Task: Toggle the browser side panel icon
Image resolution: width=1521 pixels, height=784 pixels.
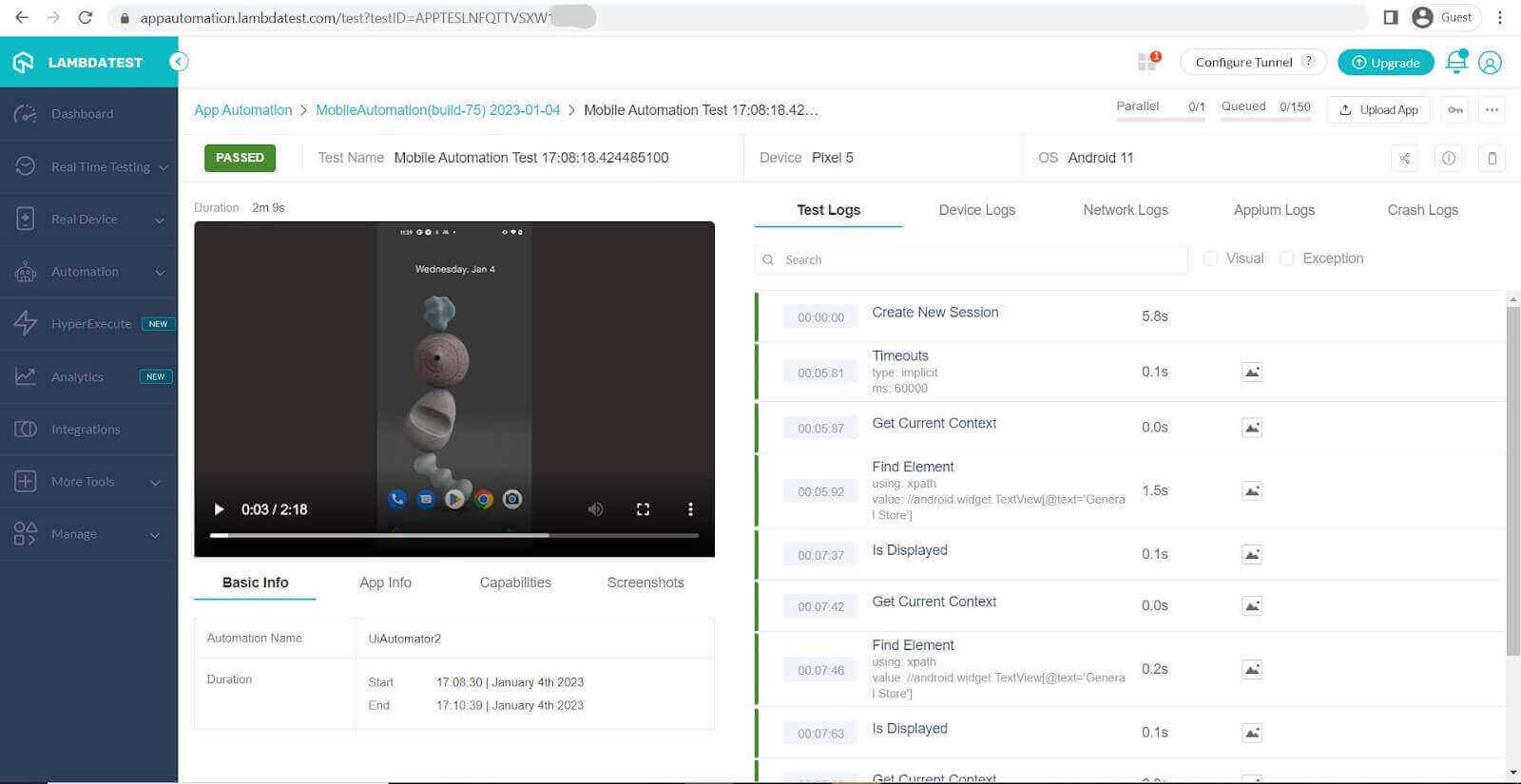Action: click(1391, 17)
